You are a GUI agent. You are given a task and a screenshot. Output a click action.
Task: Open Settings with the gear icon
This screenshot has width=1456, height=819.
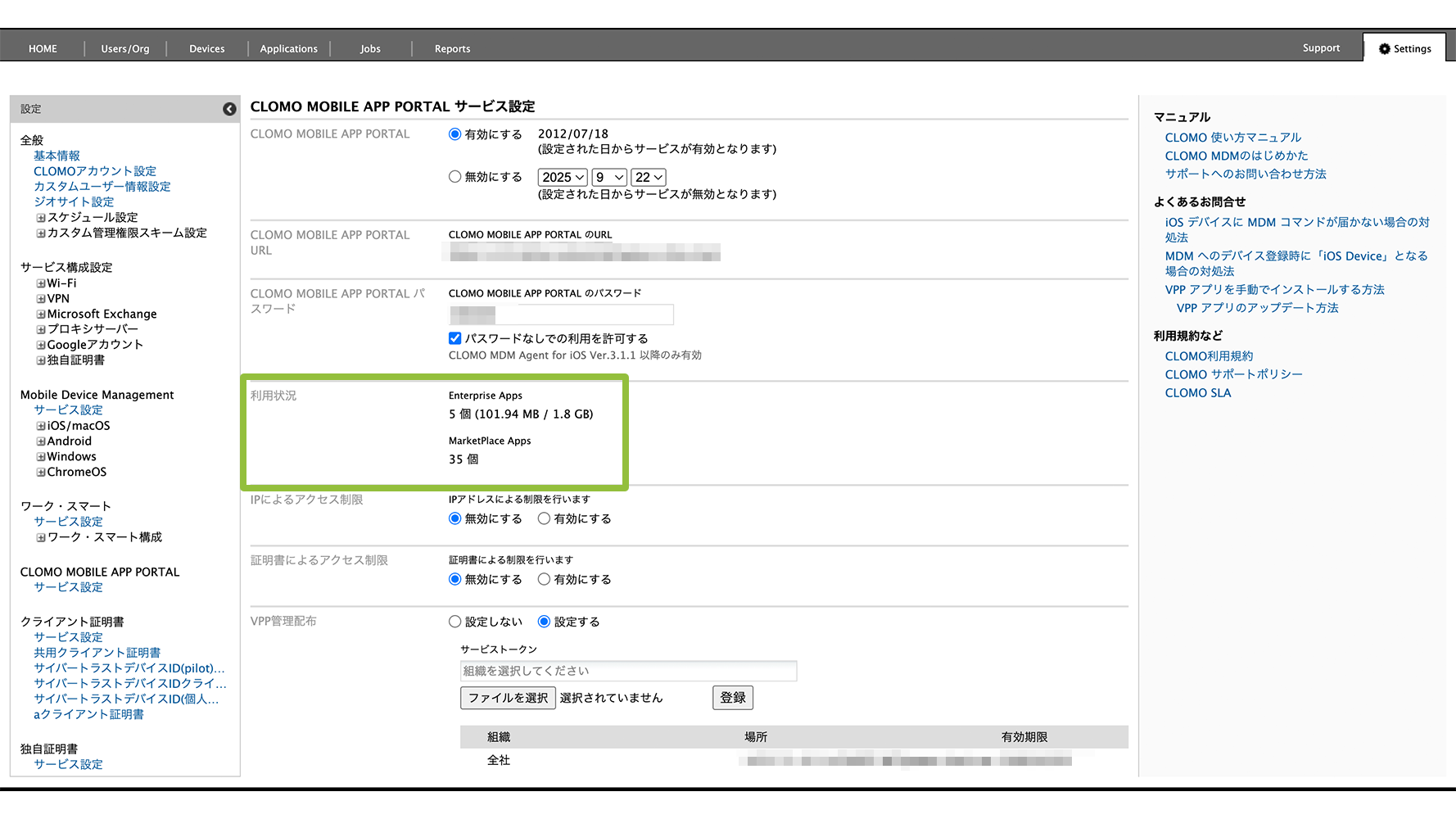click(1405, 48)
